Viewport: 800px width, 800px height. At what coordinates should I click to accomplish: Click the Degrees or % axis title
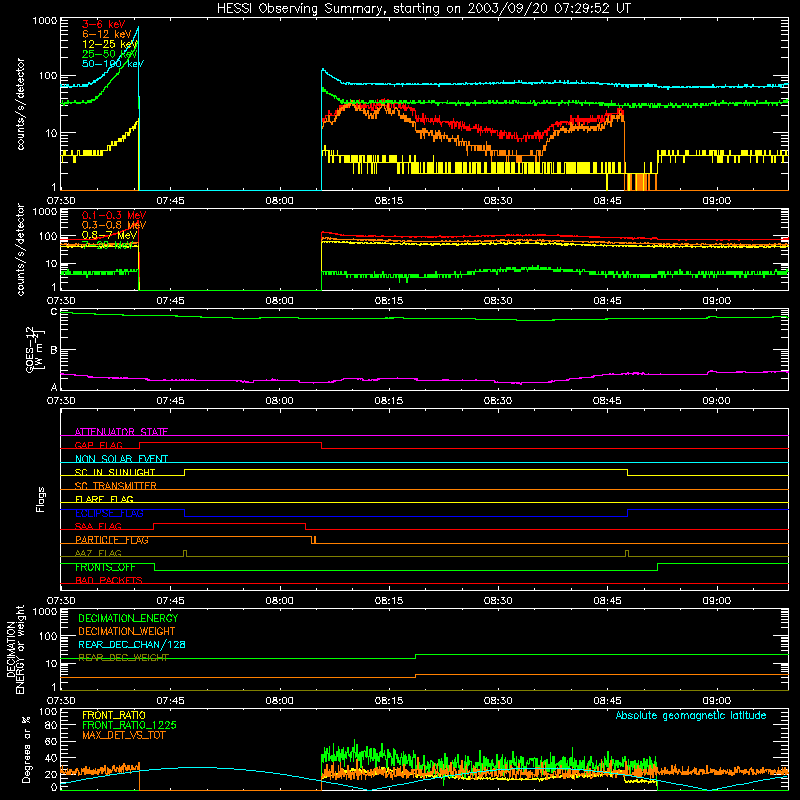(26, 750)
